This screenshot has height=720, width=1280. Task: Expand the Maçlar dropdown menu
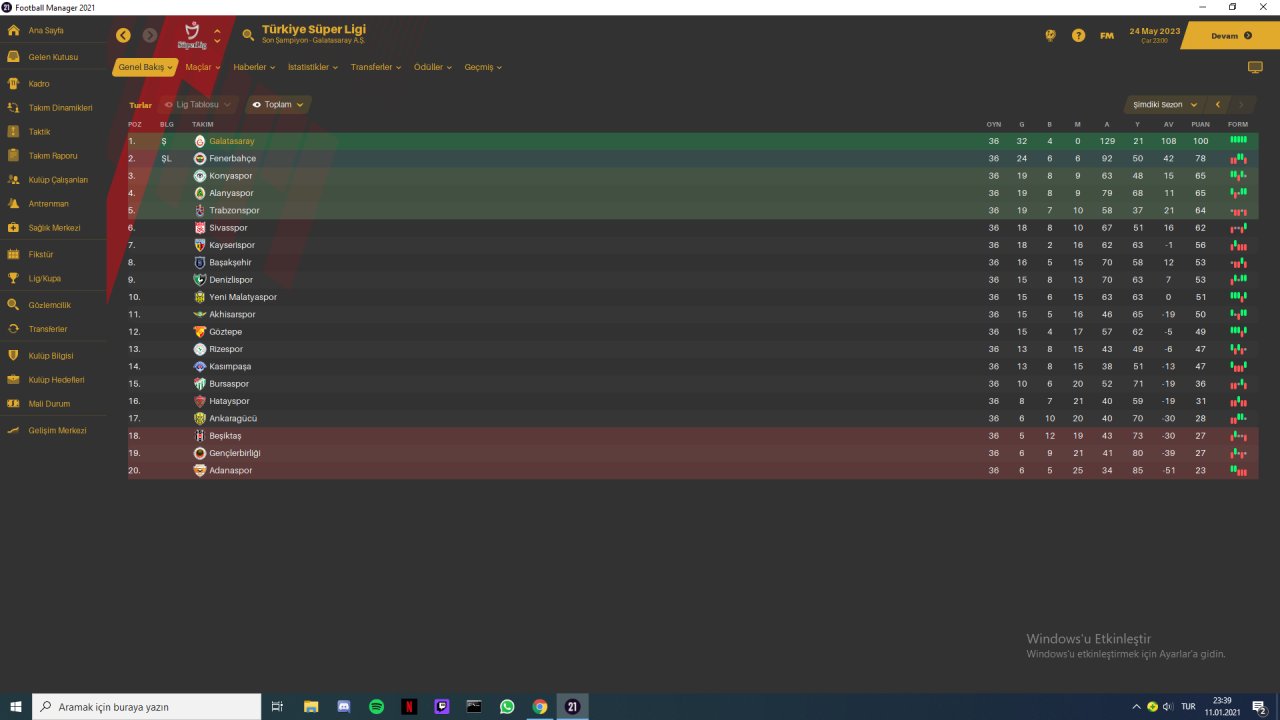[203, 67]
